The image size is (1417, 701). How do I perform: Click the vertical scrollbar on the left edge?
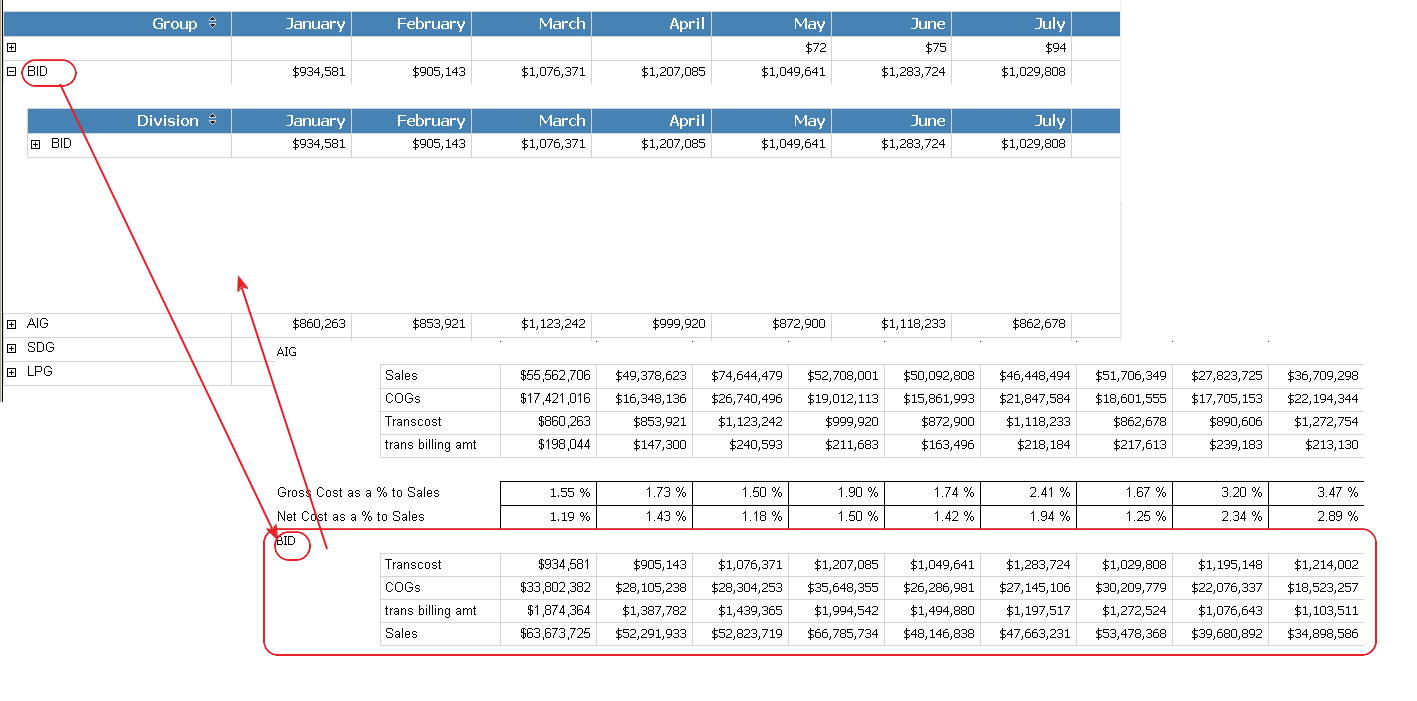click(x=3, y=200)
